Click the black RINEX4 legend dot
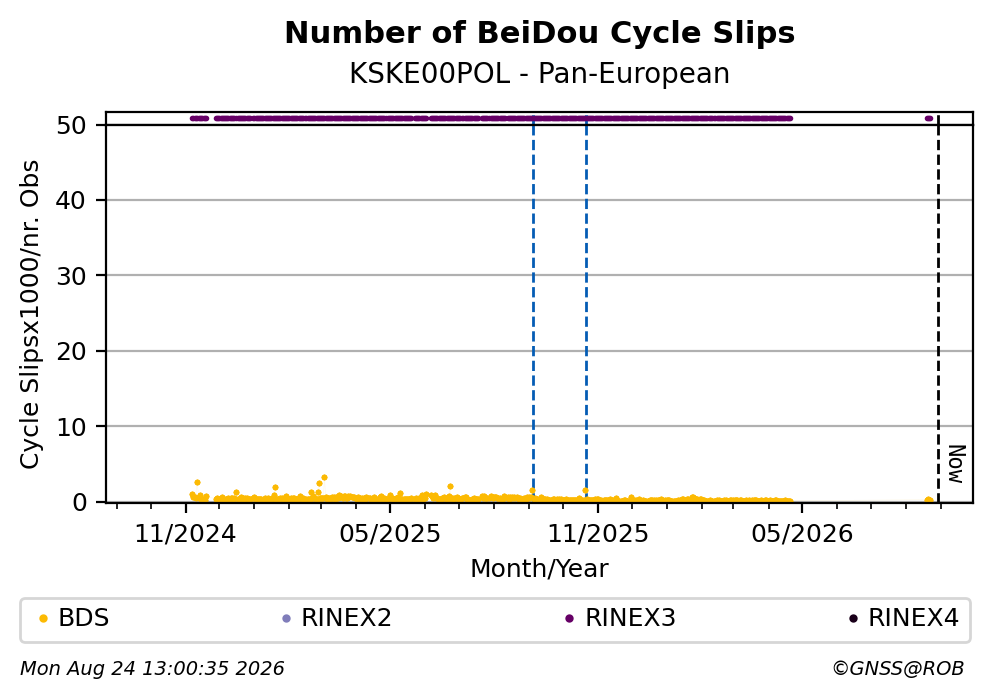 click(x=853, y=619)
